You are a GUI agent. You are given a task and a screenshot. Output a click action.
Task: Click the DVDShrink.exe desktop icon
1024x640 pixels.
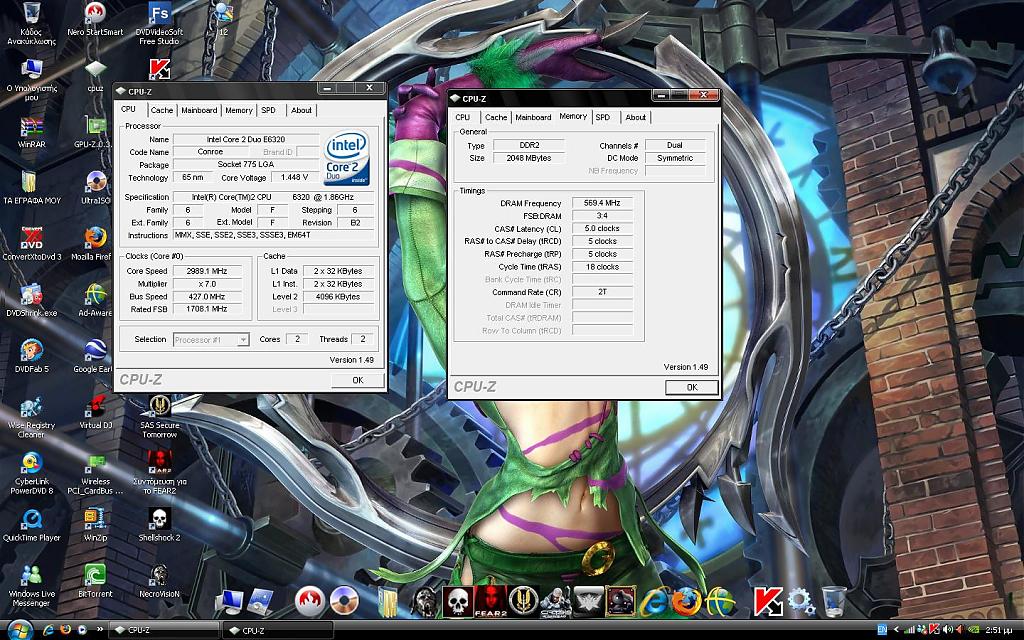pos(31,300)
